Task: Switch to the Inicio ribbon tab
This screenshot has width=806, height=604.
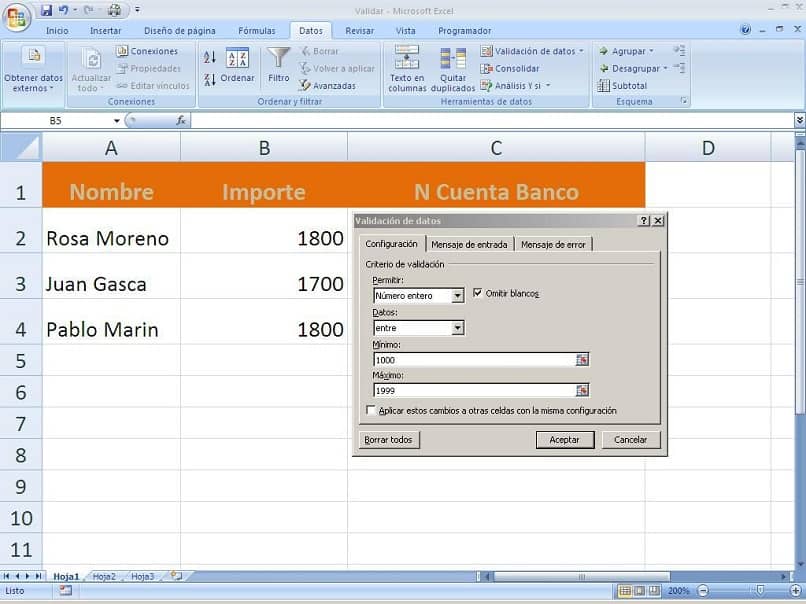Action: tap(57, 30)
